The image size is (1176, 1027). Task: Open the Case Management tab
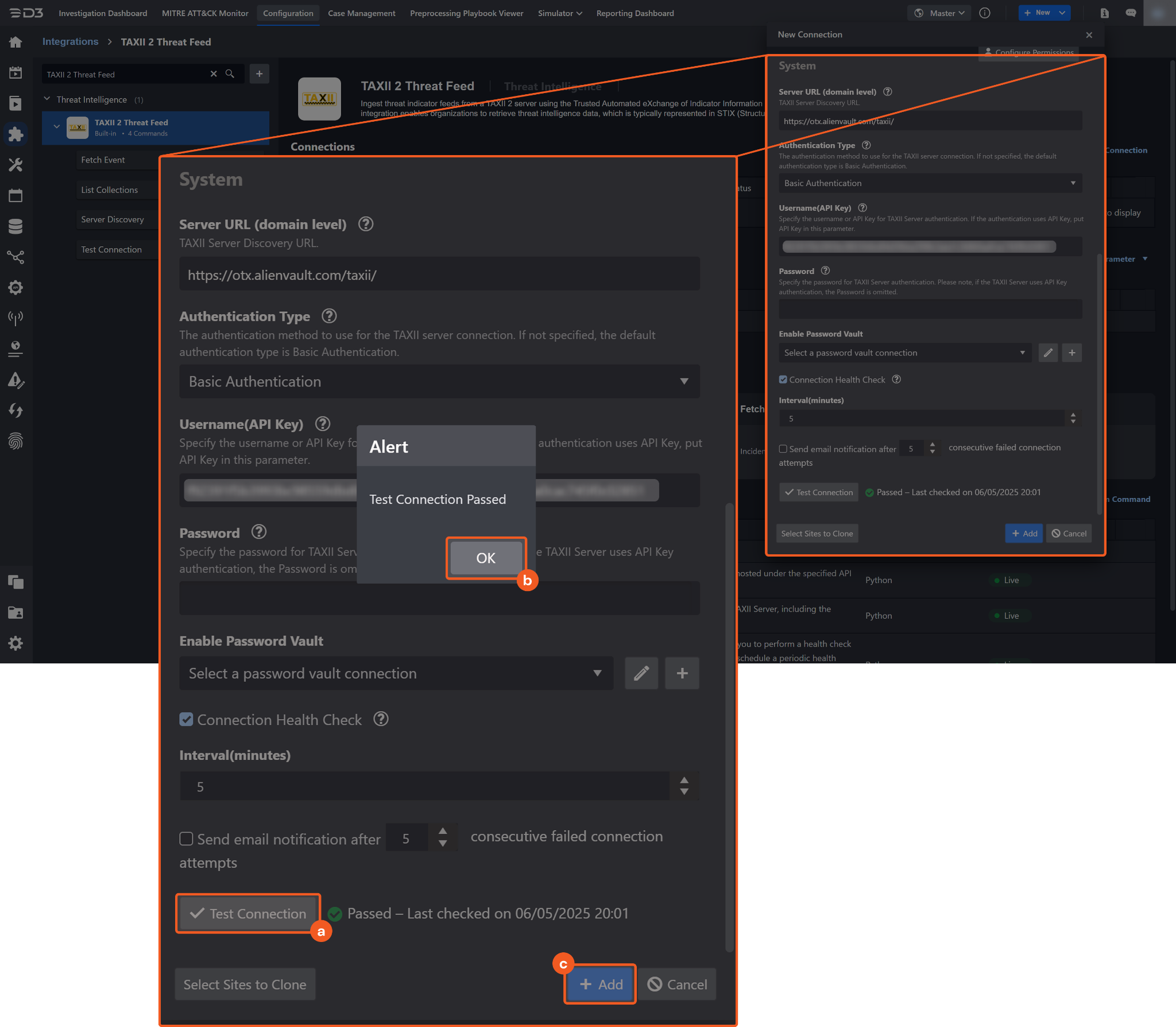[361, 13]
